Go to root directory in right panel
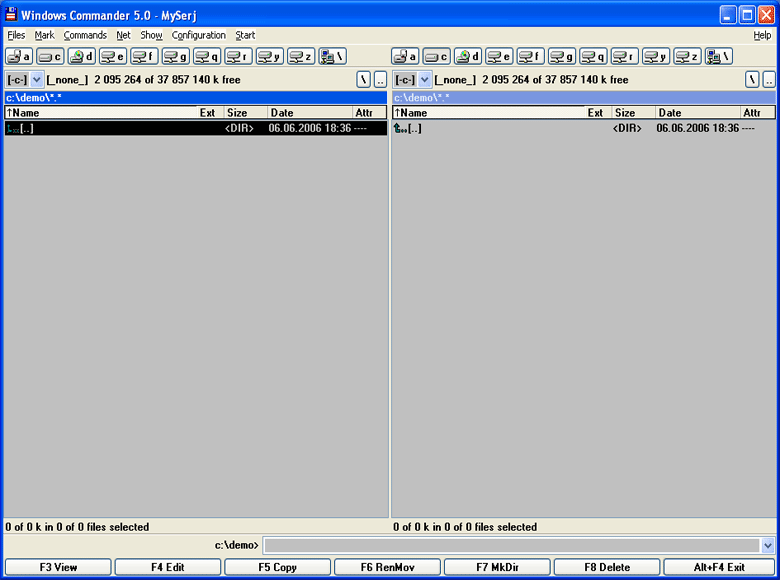The image size is (780, 580). [751, 80]
